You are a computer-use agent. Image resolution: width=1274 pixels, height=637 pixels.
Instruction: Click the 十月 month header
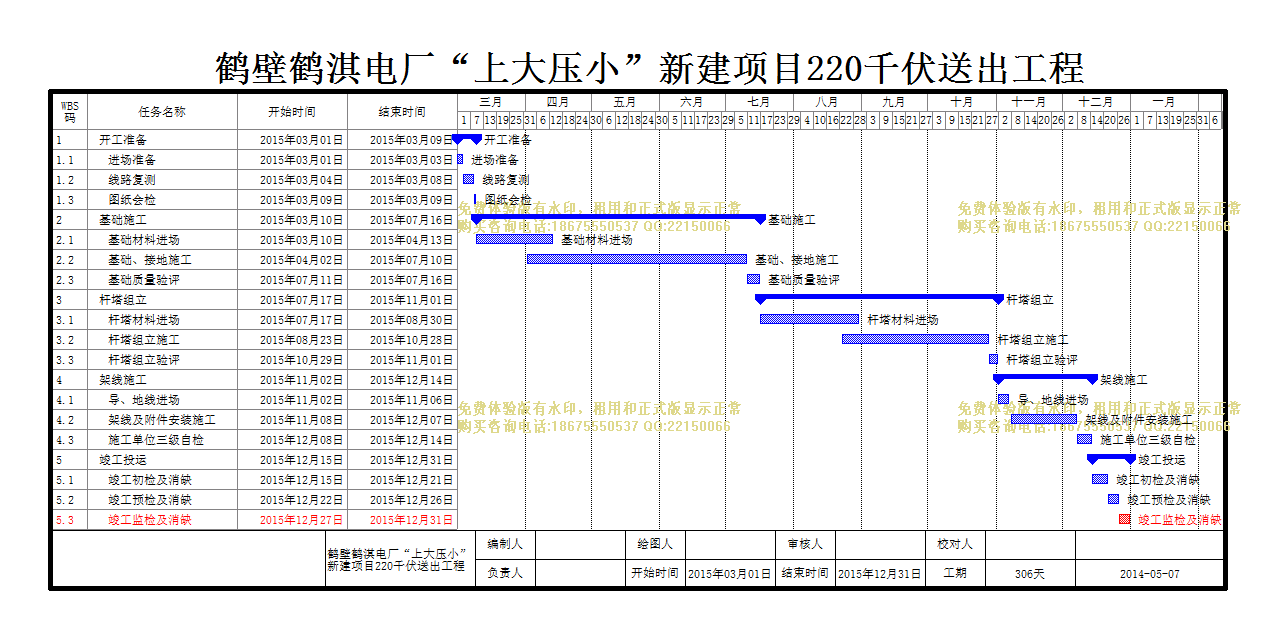(x=962, y=102)
